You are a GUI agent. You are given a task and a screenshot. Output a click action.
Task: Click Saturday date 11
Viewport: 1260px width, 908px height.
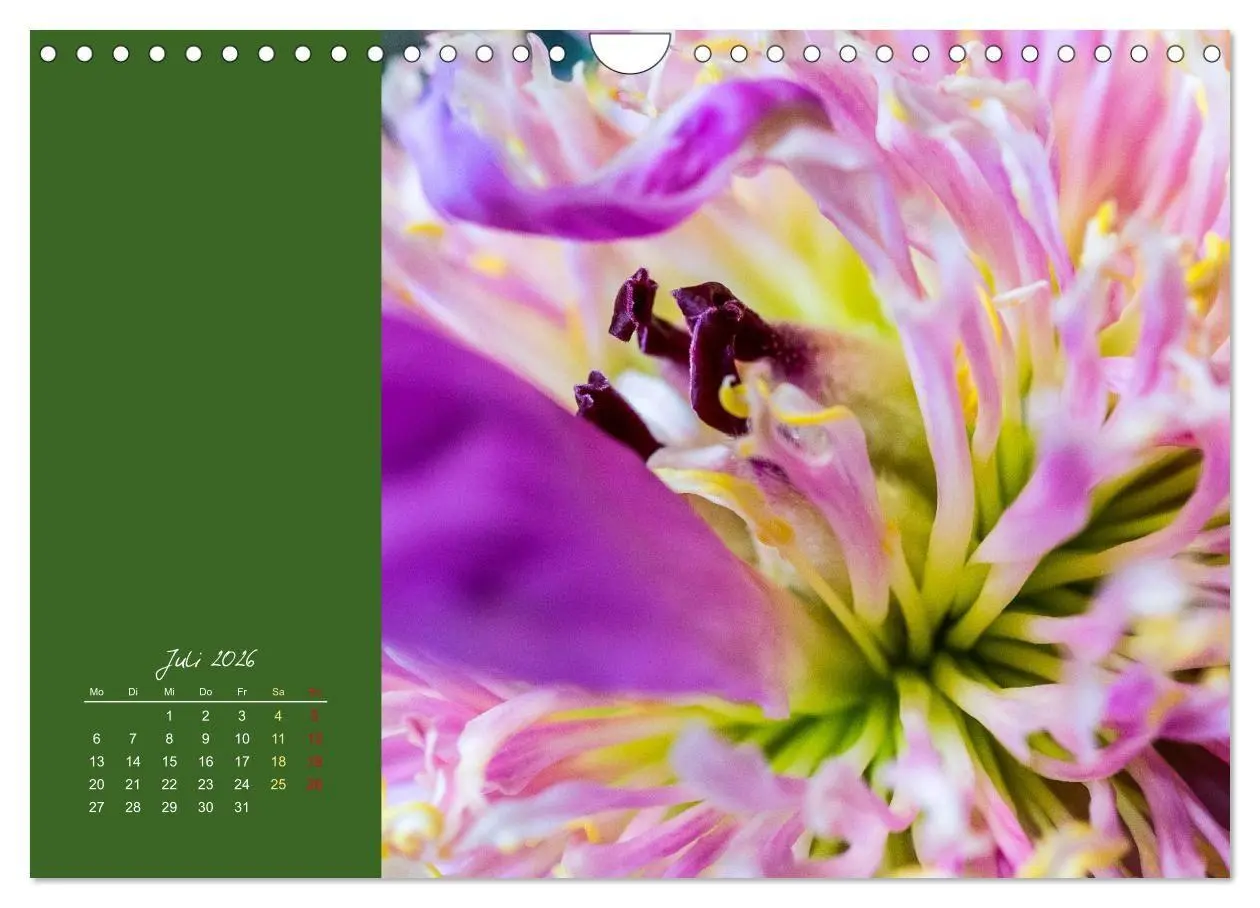[x=278, y=739]
